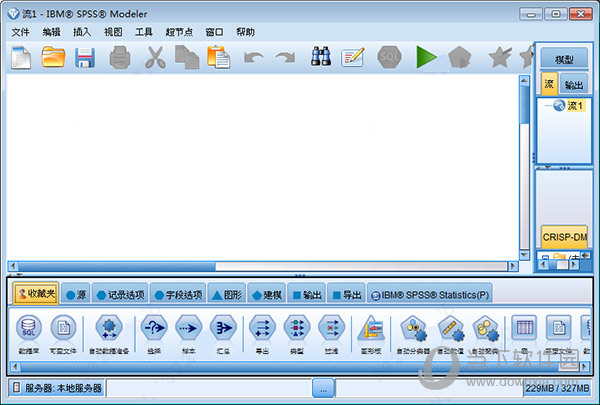Create a new stream with the blank page icon
The height and width of the screenshot is (405, 600).
pos(21,57)
